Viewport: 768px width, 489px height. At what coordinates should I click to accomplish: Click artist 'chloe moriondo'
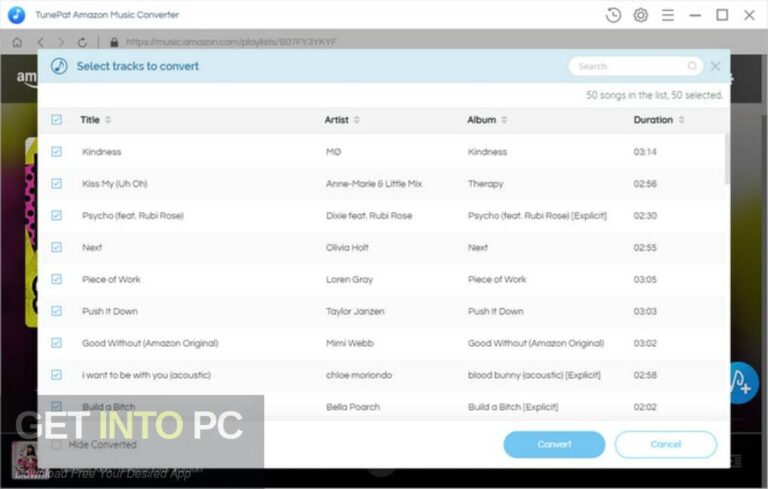pyautogui.click(x=359, y=375)
